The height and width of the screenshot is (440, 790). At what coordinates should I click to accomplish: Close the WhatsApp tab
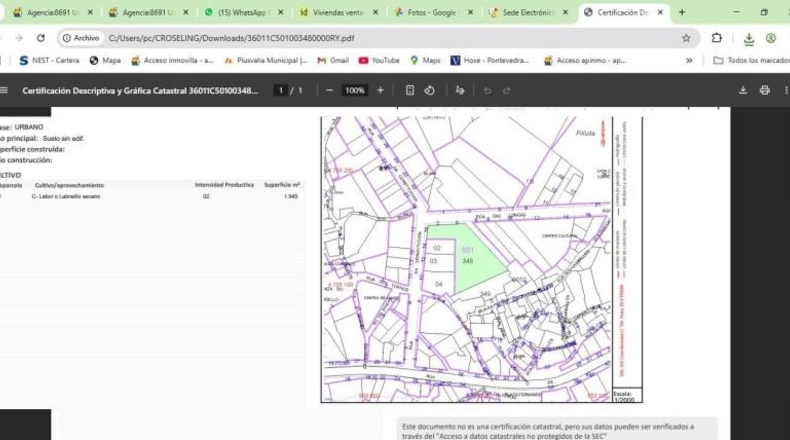coord(281,12)
